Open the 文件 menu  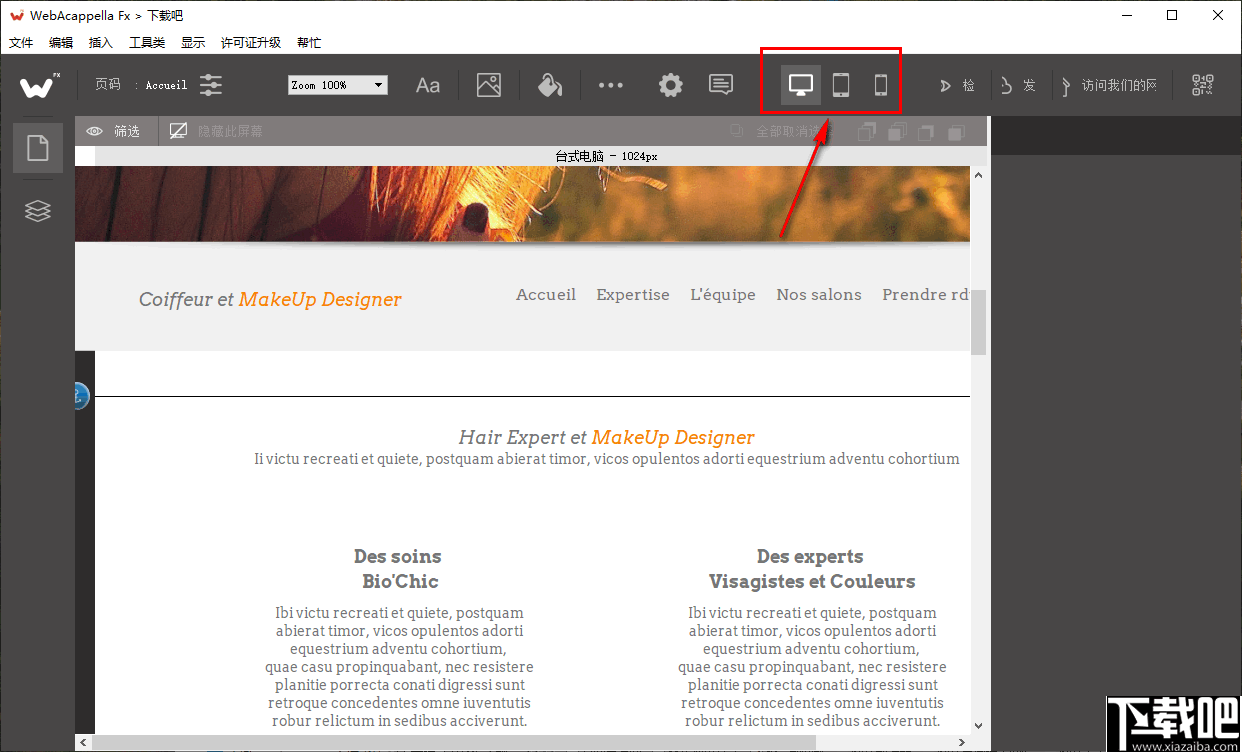pyautogui.click(x=21, y=43)
